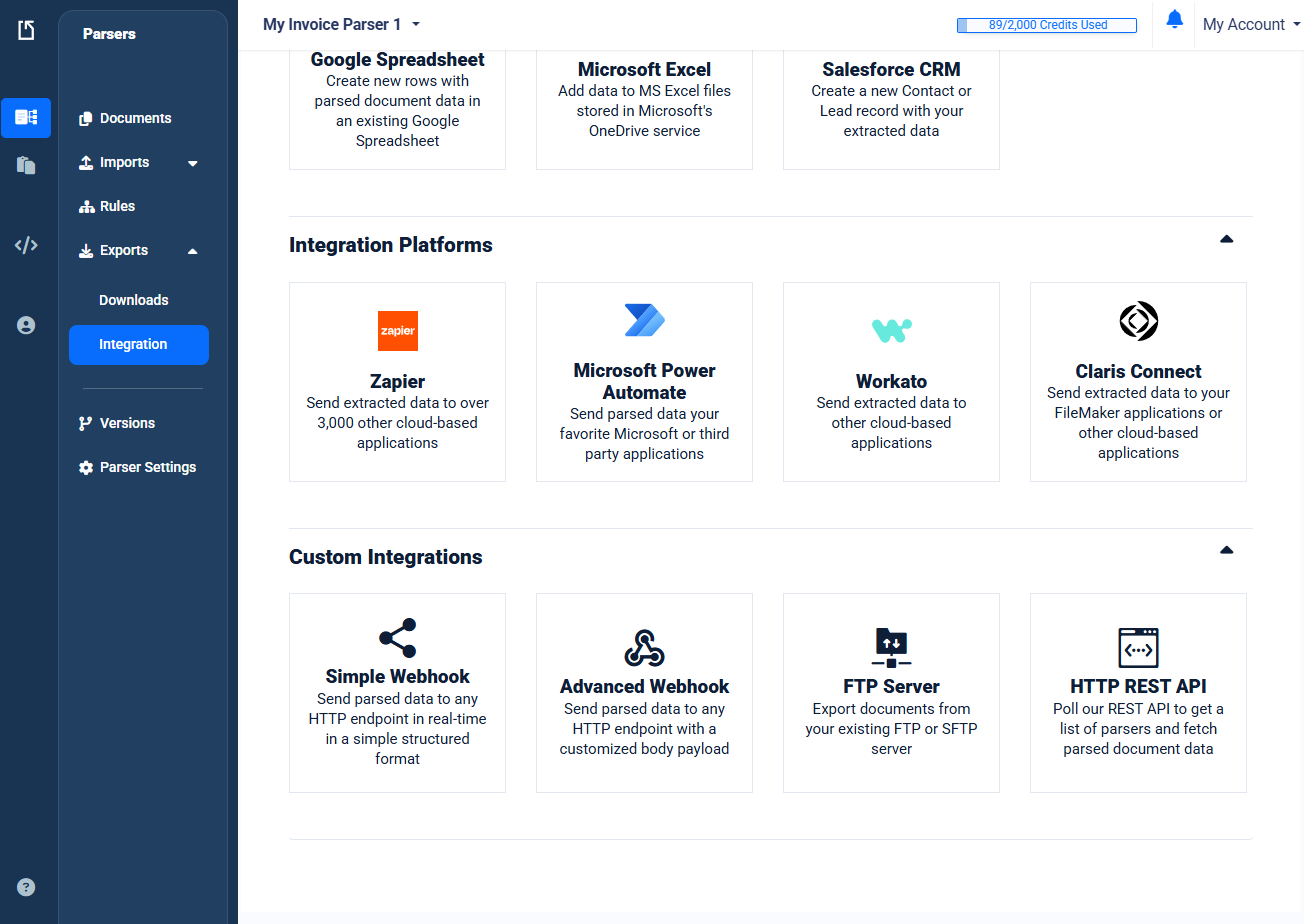This screenshot has height=924, width=1304.
Task: Open the help question mark icon
Action: [x=26, y=887]
